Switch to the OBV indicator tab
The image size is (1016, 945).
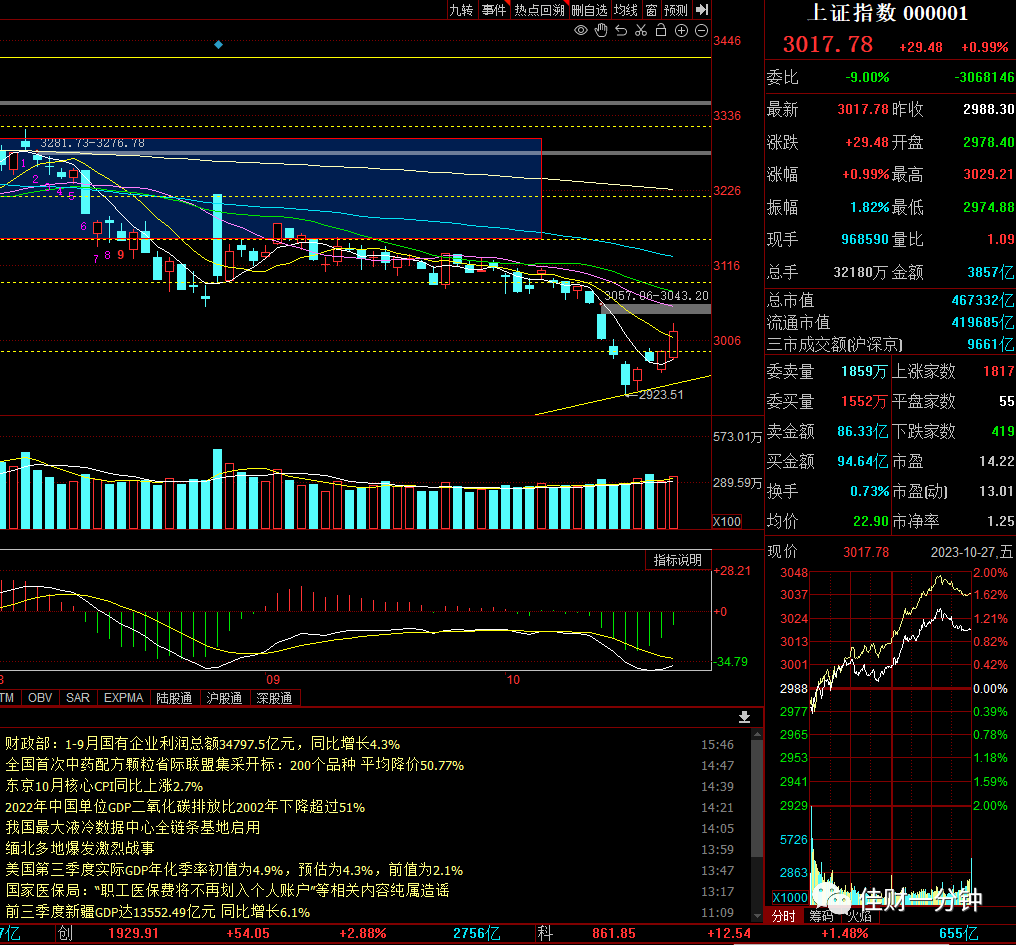tap(40, 698)
